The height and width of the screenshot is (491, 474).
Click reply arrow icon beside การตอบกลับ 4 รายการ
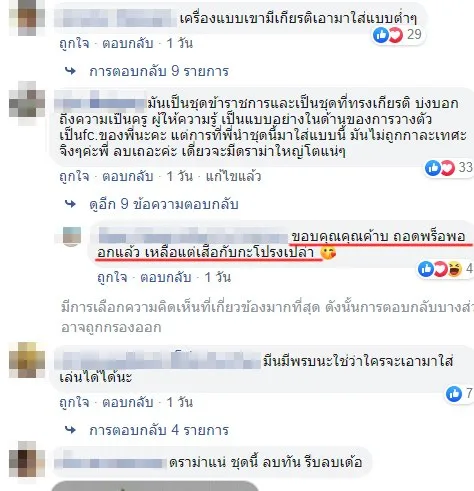pos(70,430)
